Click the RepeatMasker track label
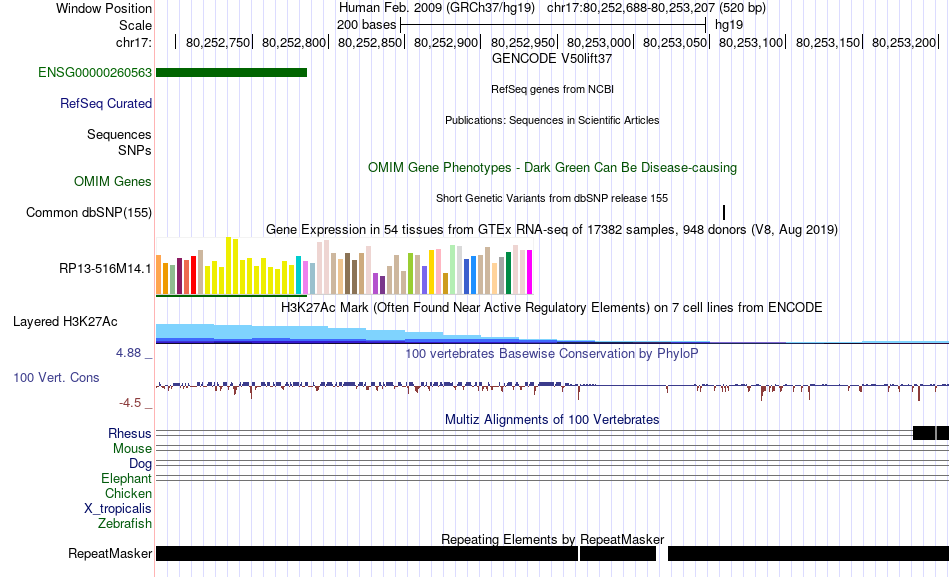 [x=110, y=553]
